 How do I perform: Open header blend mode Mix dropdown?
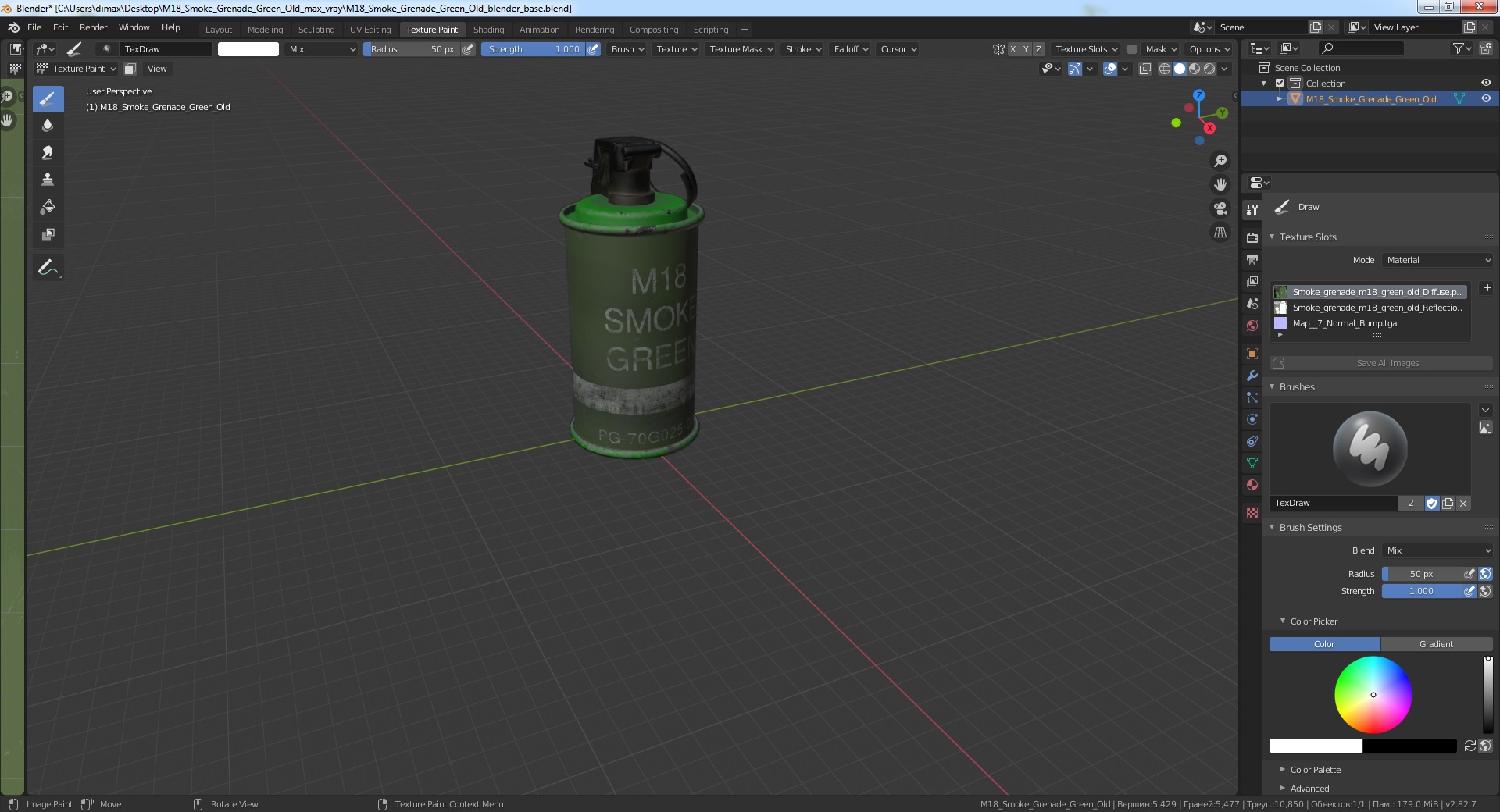coord(321,49)
